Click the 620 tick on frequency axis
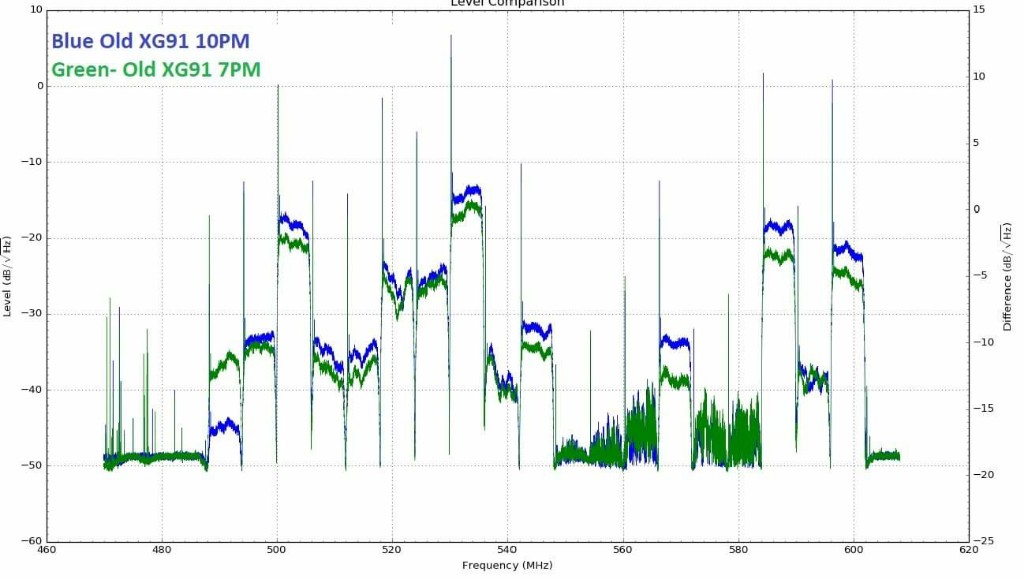1024x579 pixels. coord(968,550)
